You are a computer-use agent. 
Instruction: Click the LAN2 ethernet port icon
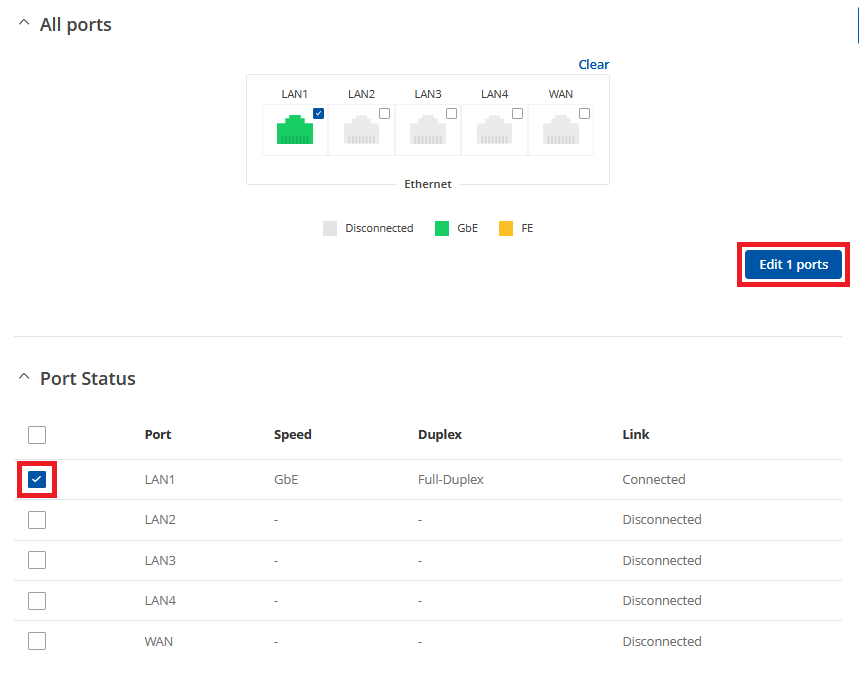click(x=361, y=131)
